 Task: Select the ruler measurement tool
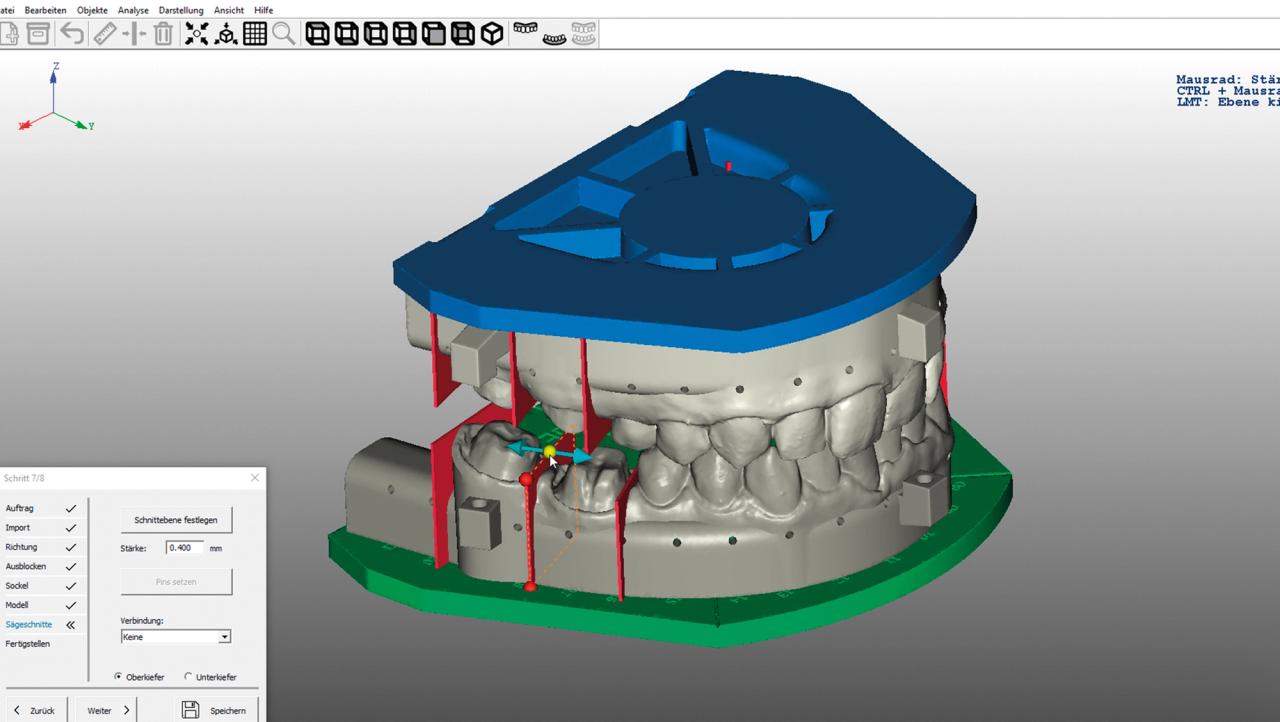click(x=104, y=34)
